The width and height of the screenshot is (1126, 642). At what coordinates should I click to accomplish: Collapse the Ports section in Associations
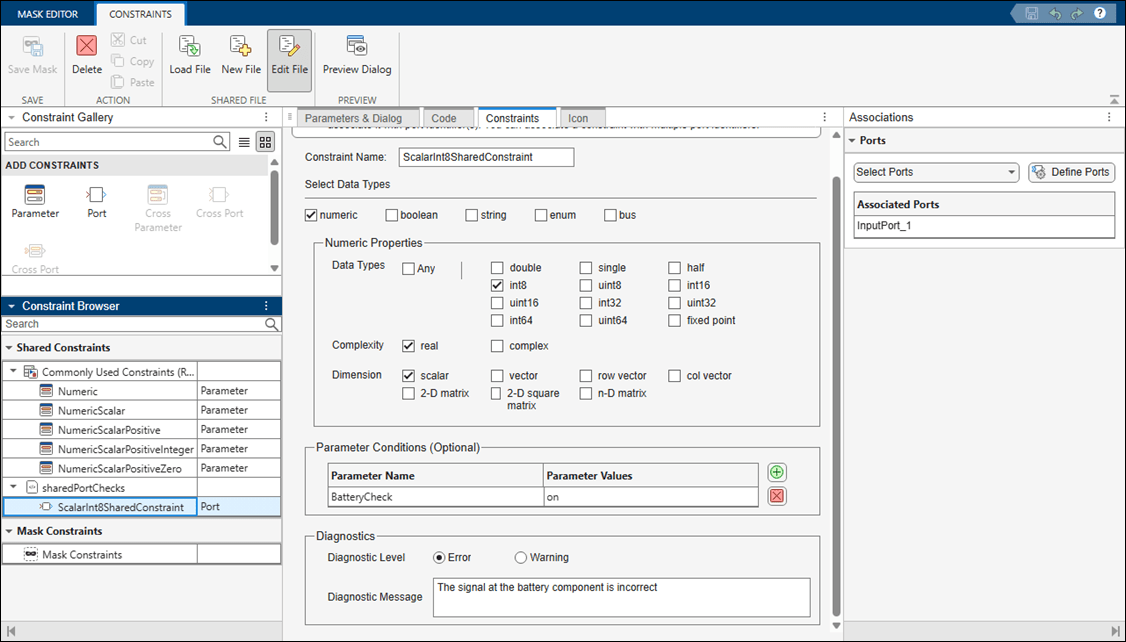pyautogui.click(x=852, y=141)
